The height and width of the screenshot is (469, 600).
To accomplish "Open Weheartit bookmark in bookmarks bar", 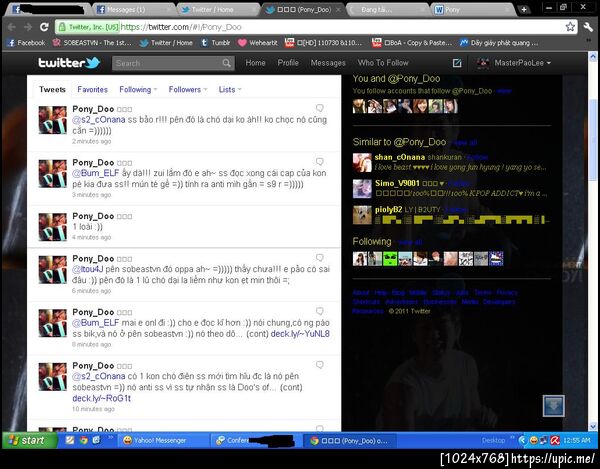I will (x=258, y=43).
